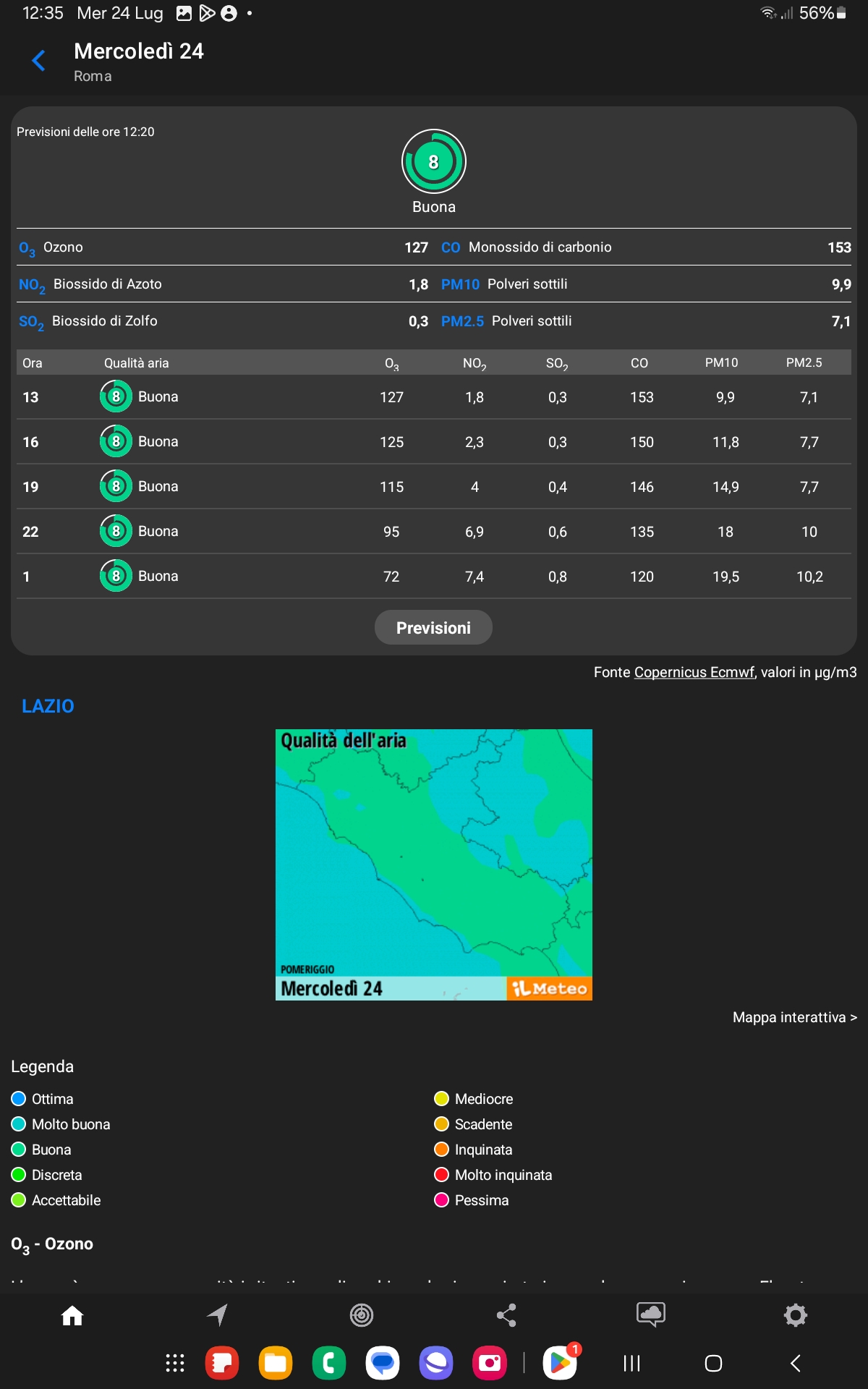Screen dimensions: 868x1389
Task: Tap the Scadente legend entry
Action: click(x=473, y=1124)
